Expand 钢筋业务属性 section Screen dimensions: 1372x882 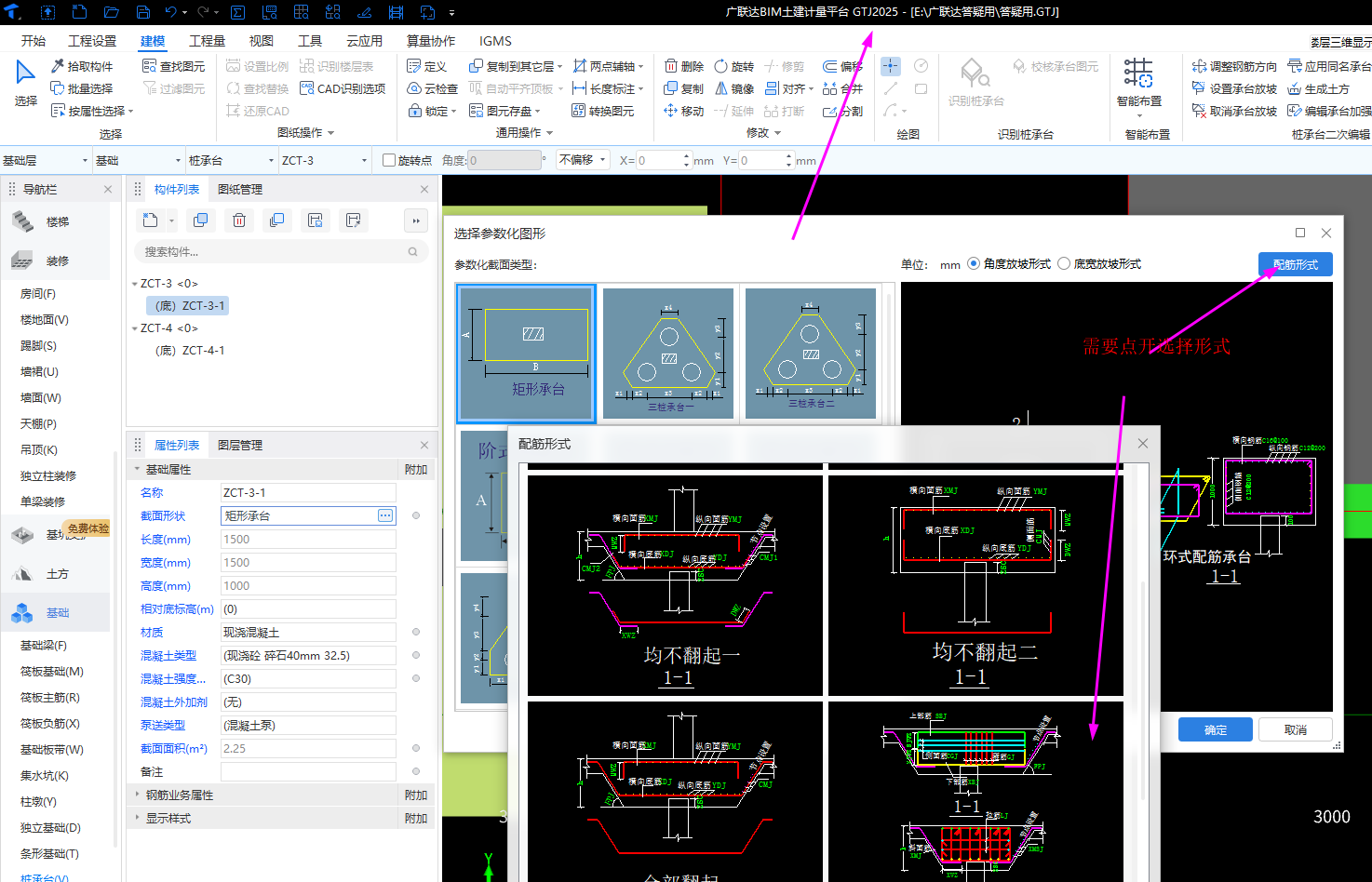coord(138,795)
